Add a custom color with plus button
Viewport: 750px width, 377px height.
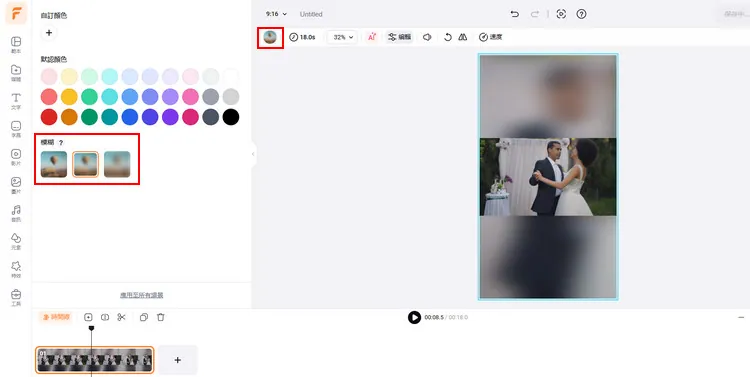[x=49, y=33]
